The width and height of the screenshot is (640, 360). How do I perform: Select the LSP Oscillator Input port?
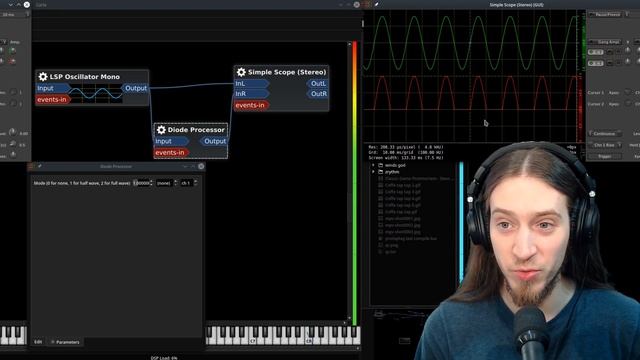pos(52,88)
